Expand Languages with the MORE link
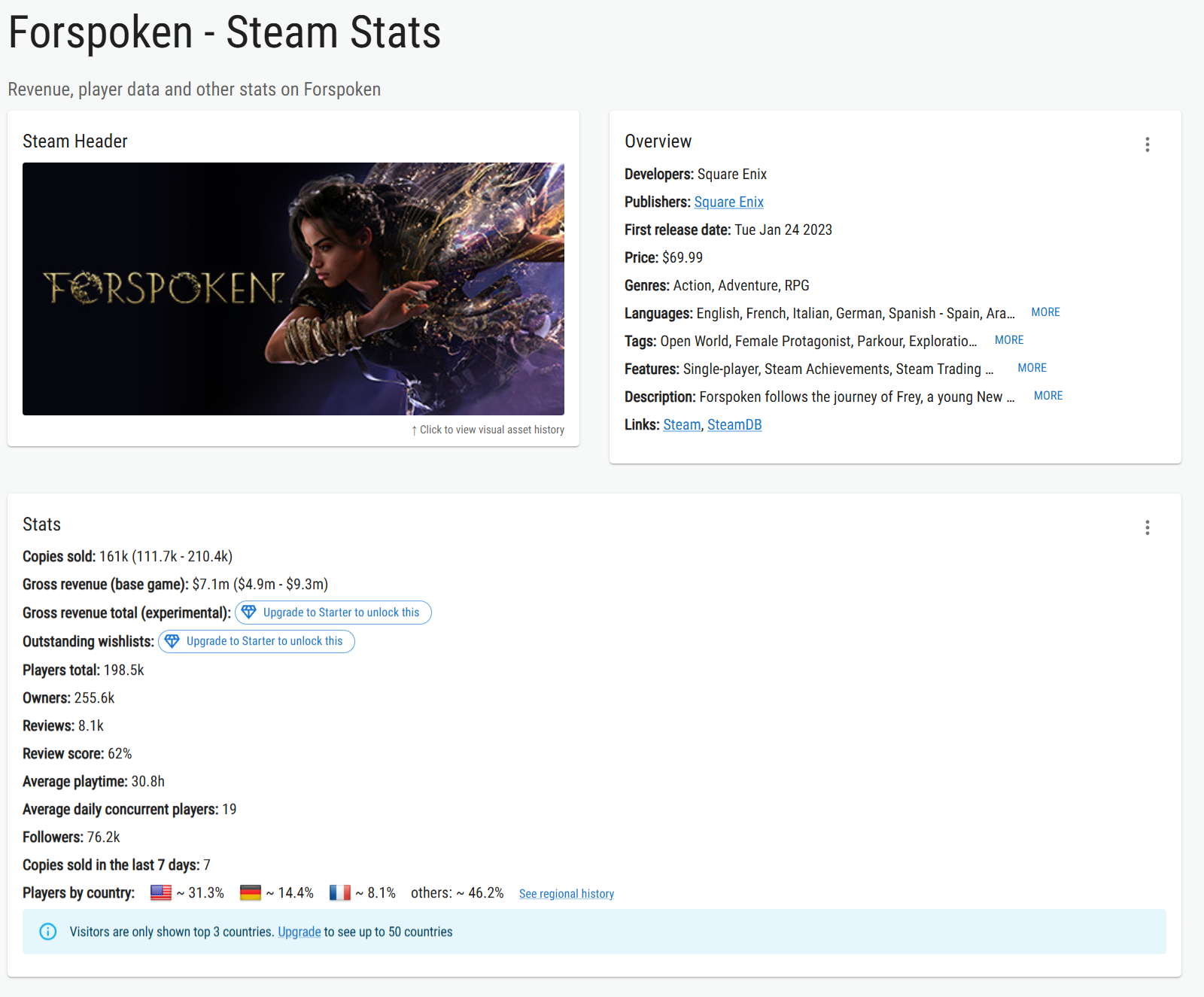1204x997 pixels. [x=1045, y=312]
